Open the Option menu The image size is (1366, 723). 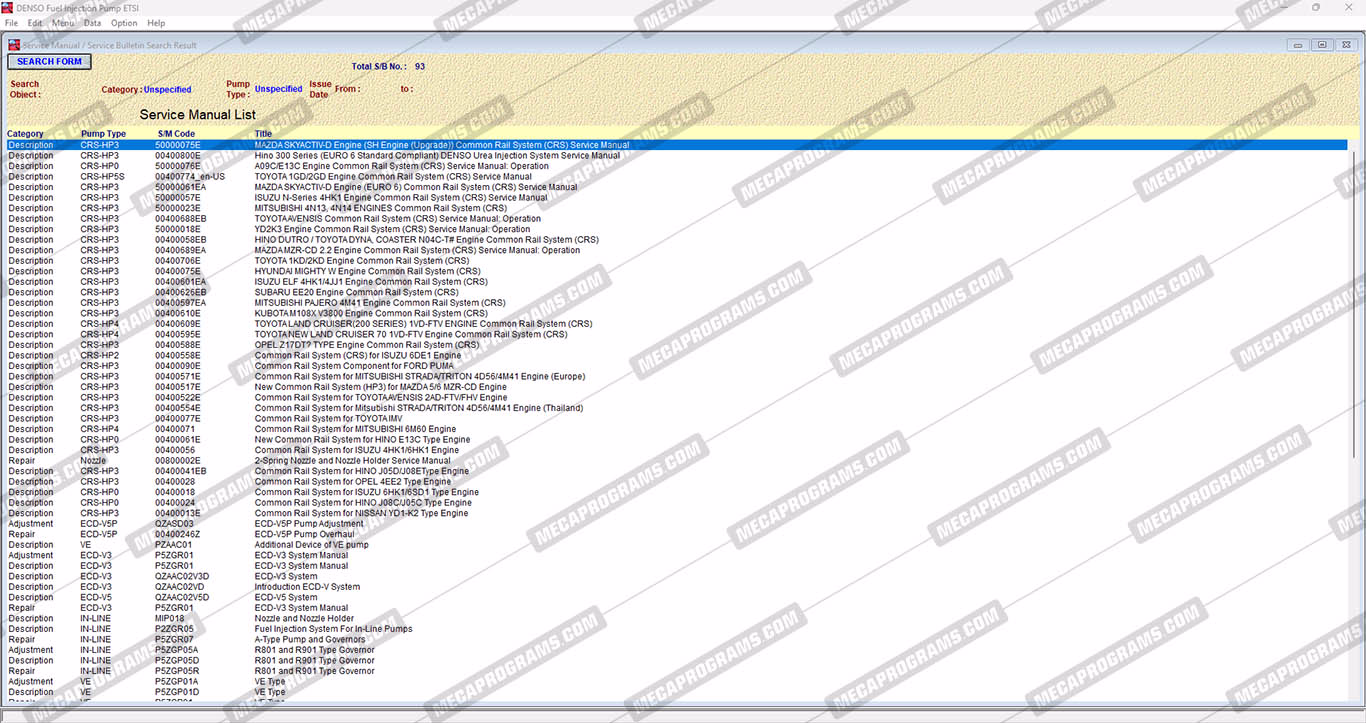coord(124,22)
